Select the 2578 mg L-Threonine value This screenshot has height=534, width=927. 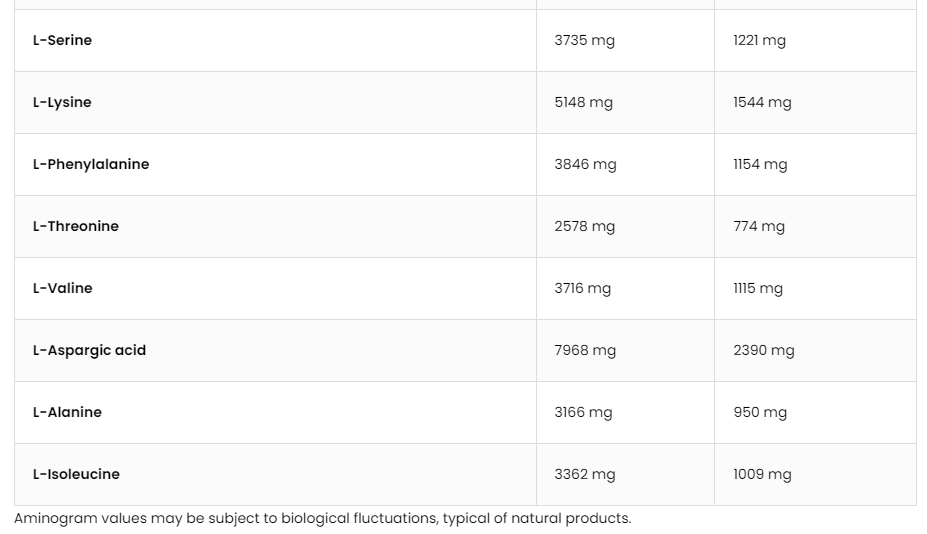point(584,226)
